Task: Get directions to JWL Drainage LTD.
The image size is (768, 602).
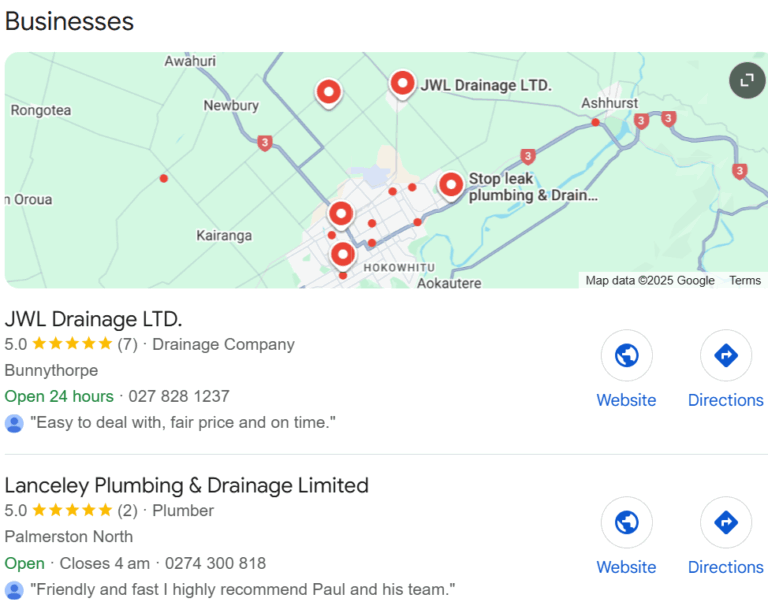Action: [725, 356]
